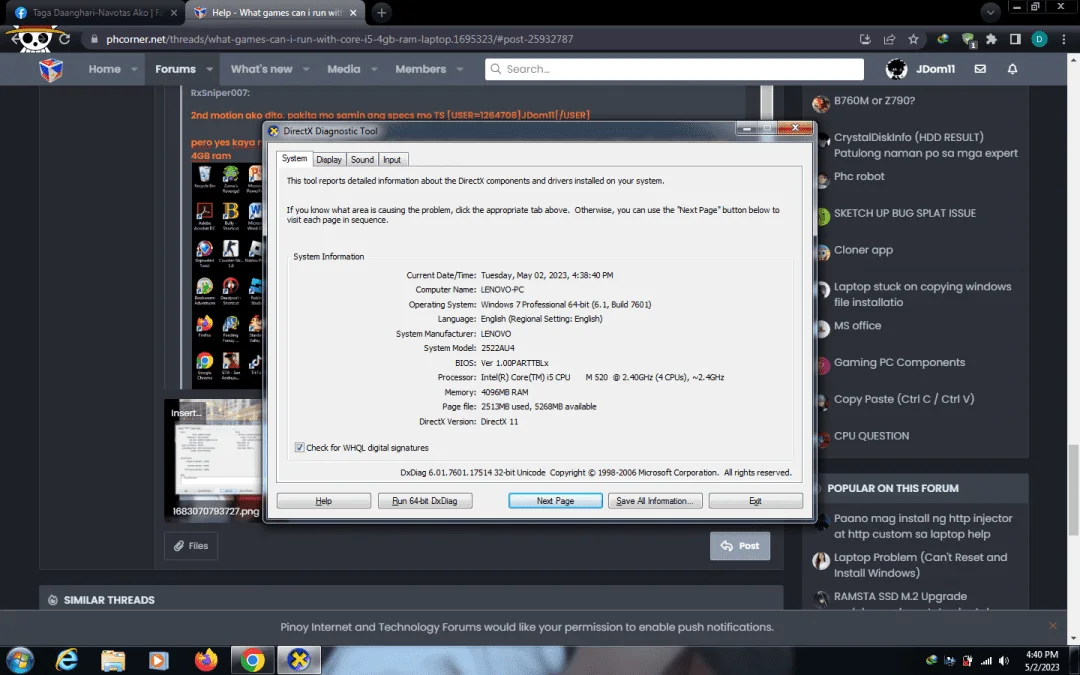The width and height of the screenshot is (1080, 675).
Task: Click the Exit button in DxDiag
Action: pos(756,501)
